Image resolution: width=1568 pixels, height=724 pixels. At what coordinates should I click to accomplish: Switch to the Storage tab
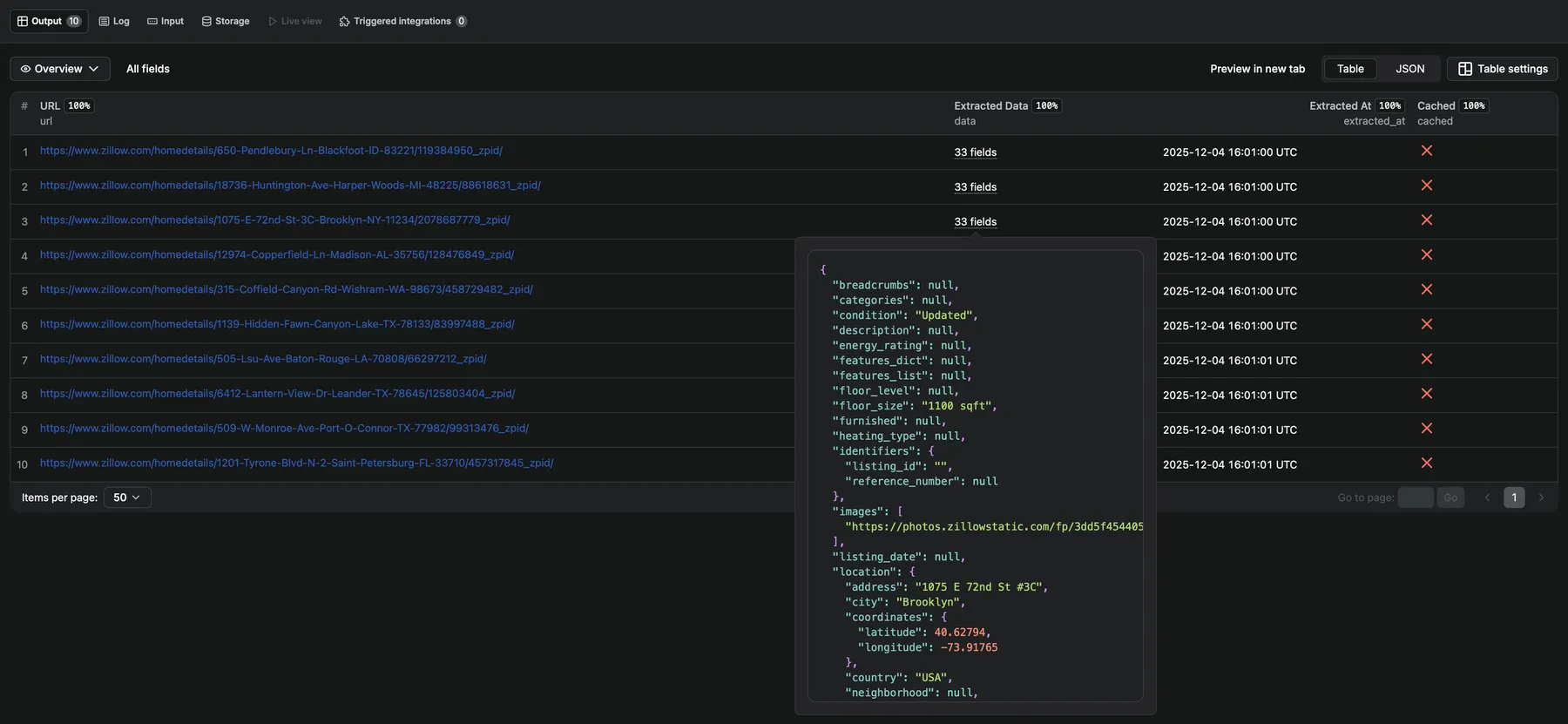226,21
